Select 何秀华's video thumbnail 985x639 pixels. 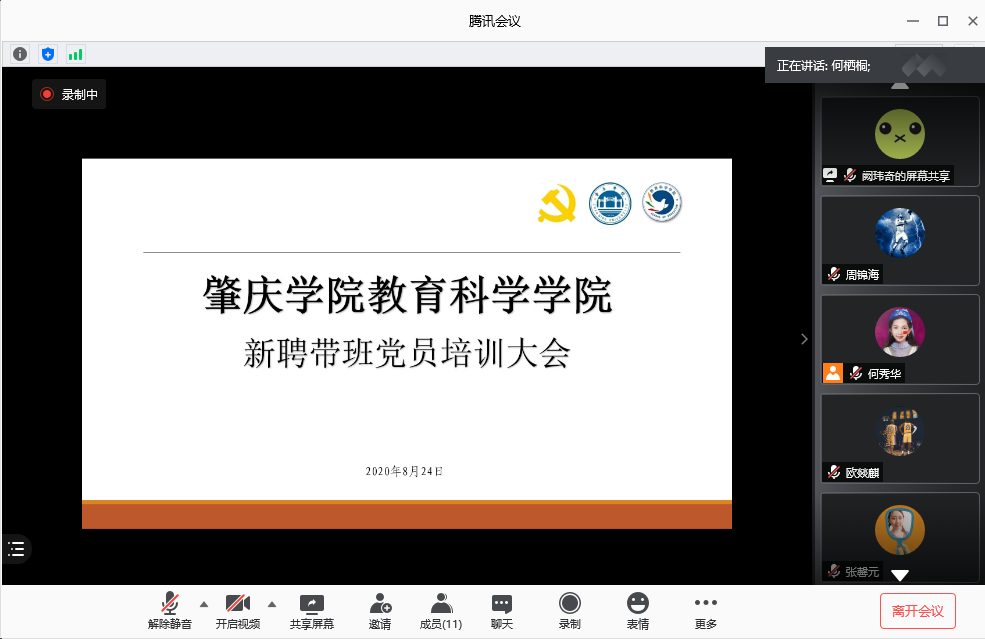coord(900,338)
